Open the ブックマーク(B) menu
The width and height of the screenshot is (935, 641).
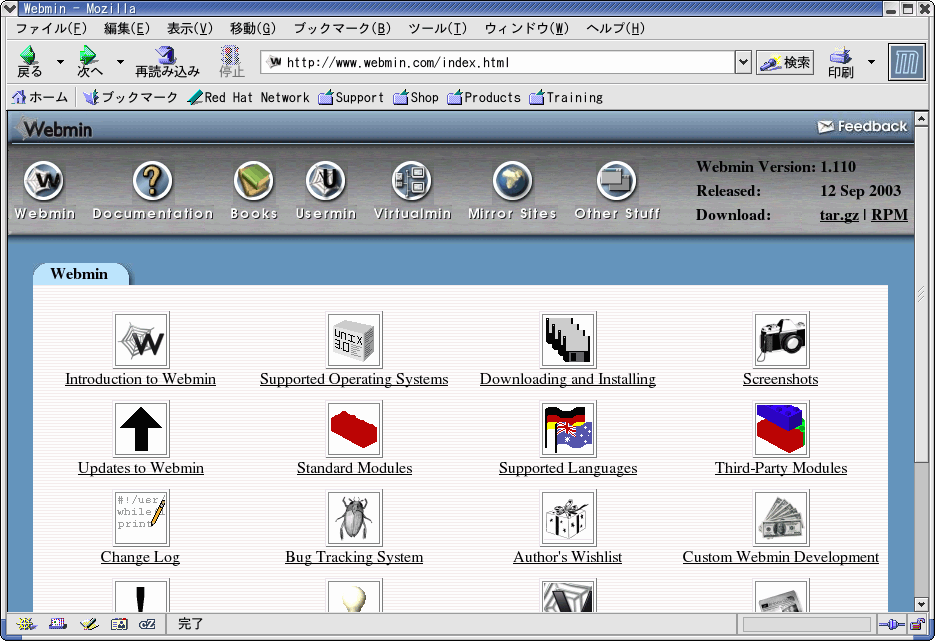[x=342, y=29]
